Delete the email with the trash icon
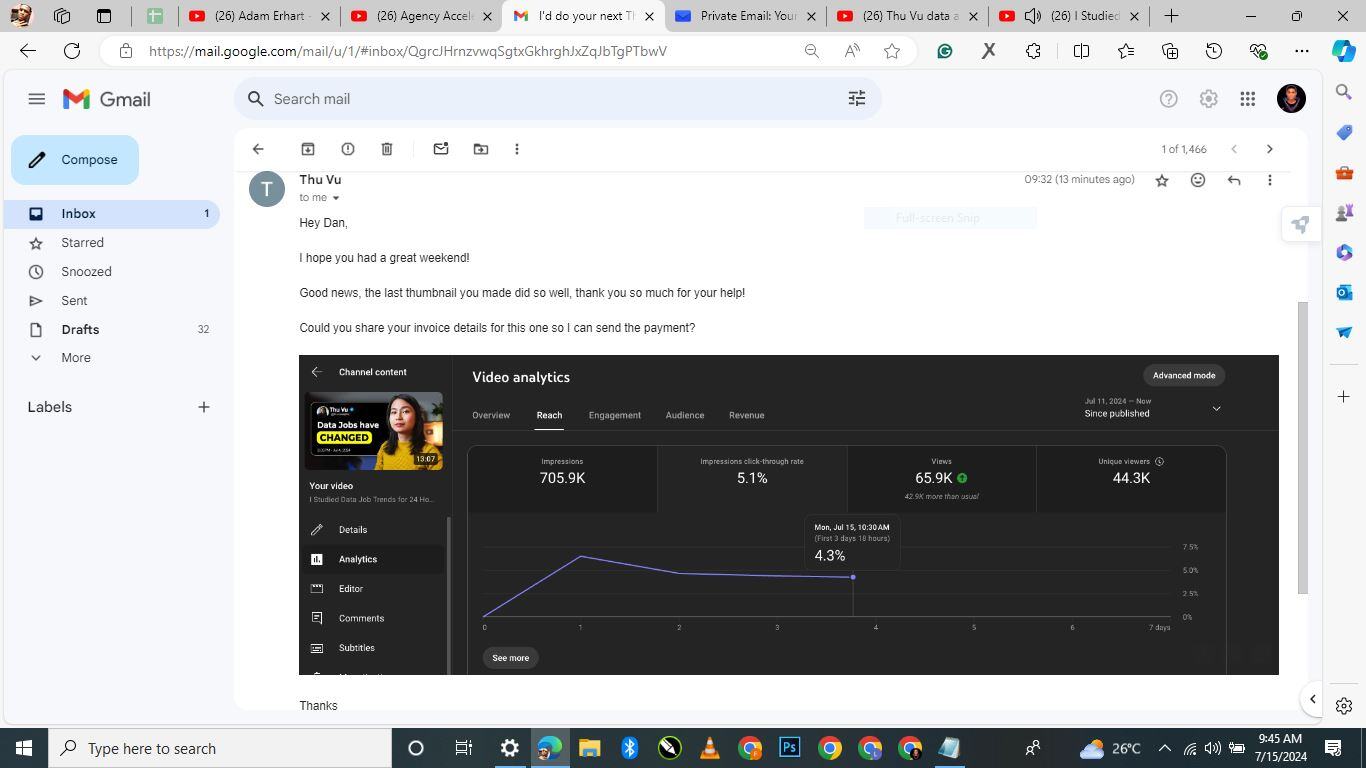1366x768 pixels. [387, 149]
